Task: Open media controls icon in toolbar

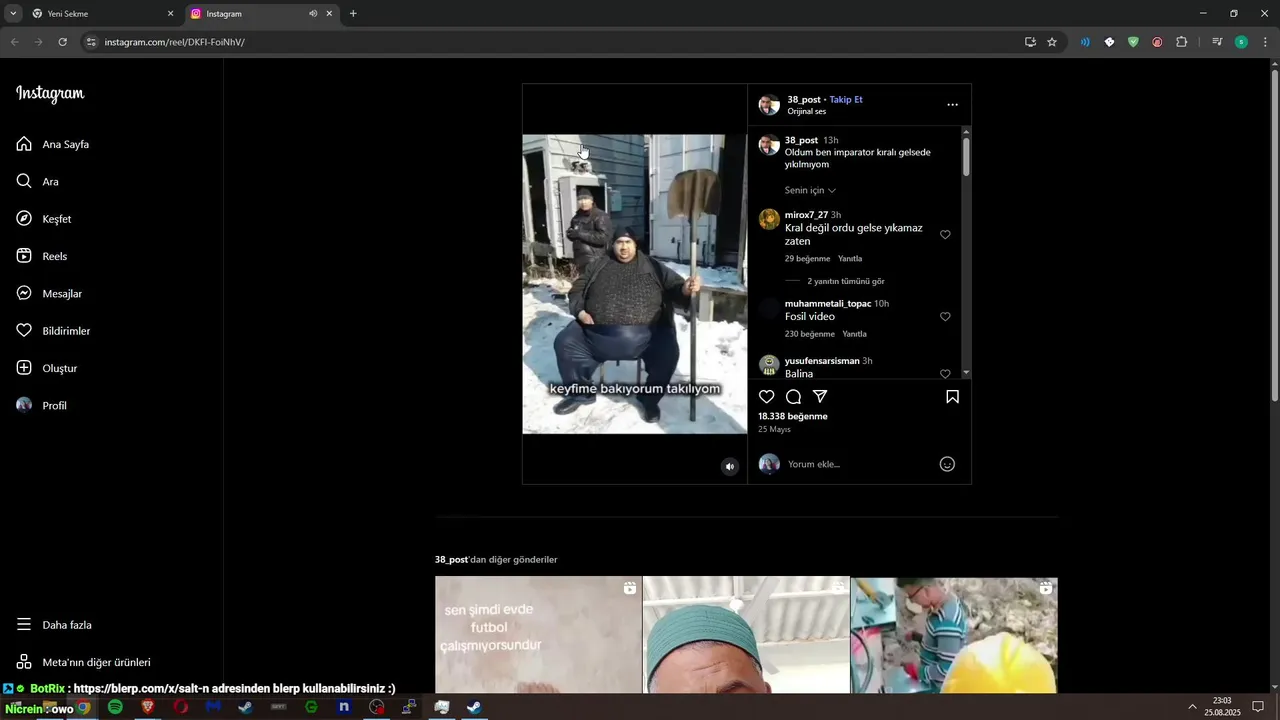Action: (1217, 42)
